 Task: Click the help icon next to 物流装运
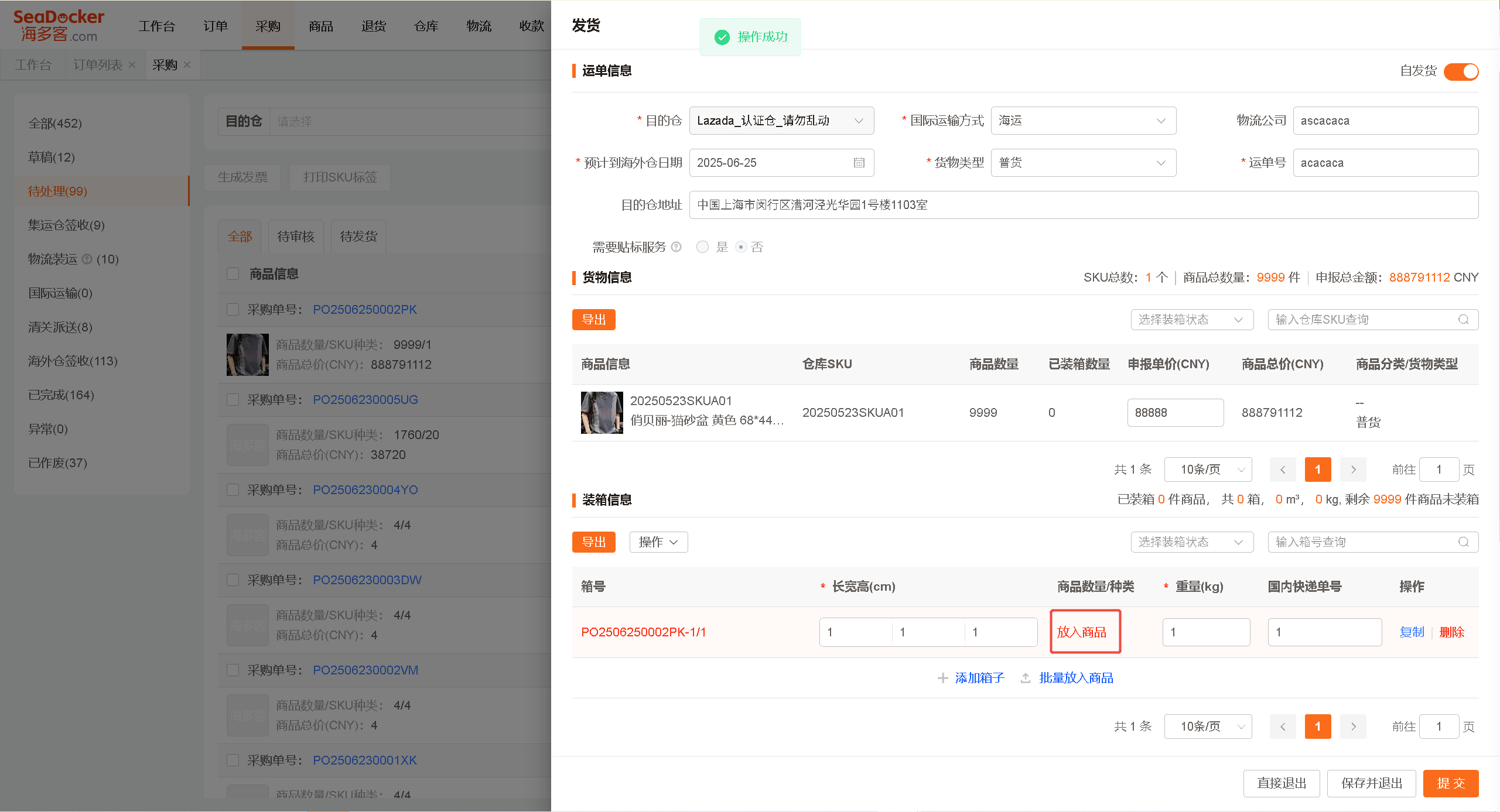[87, 259]
